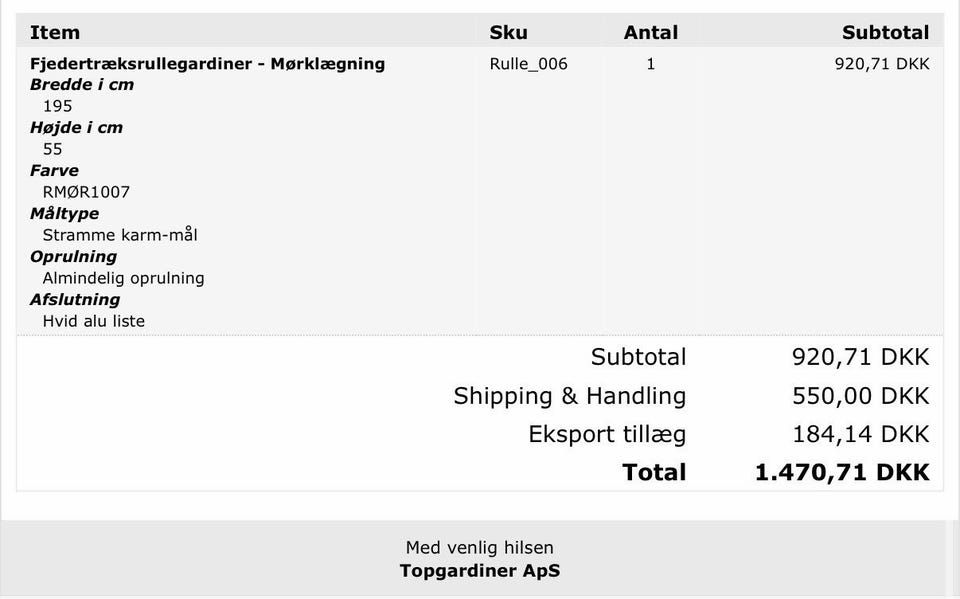This screenshot has height=599, width=960.
Task: Click the Antal column header
Action: tap(650, 33)
